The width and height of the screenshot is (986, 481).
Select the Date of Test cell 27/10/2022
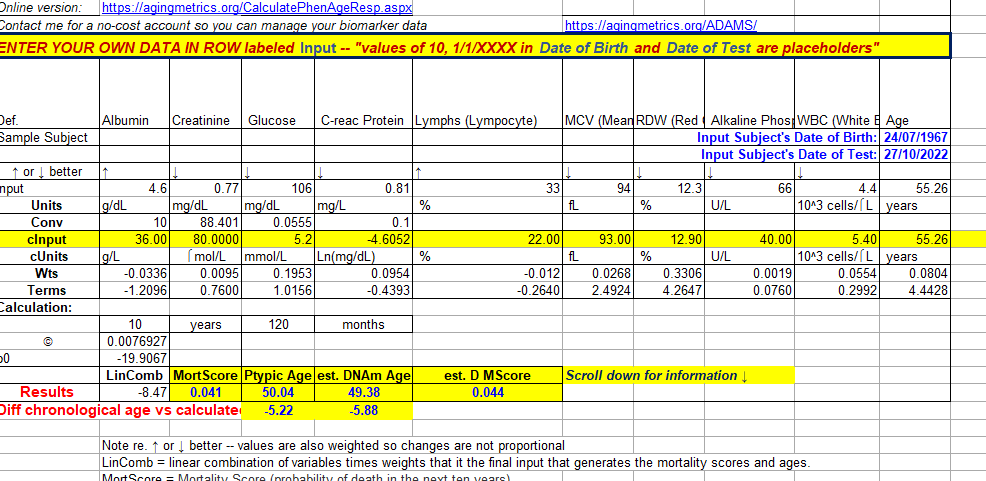(915, 155)
